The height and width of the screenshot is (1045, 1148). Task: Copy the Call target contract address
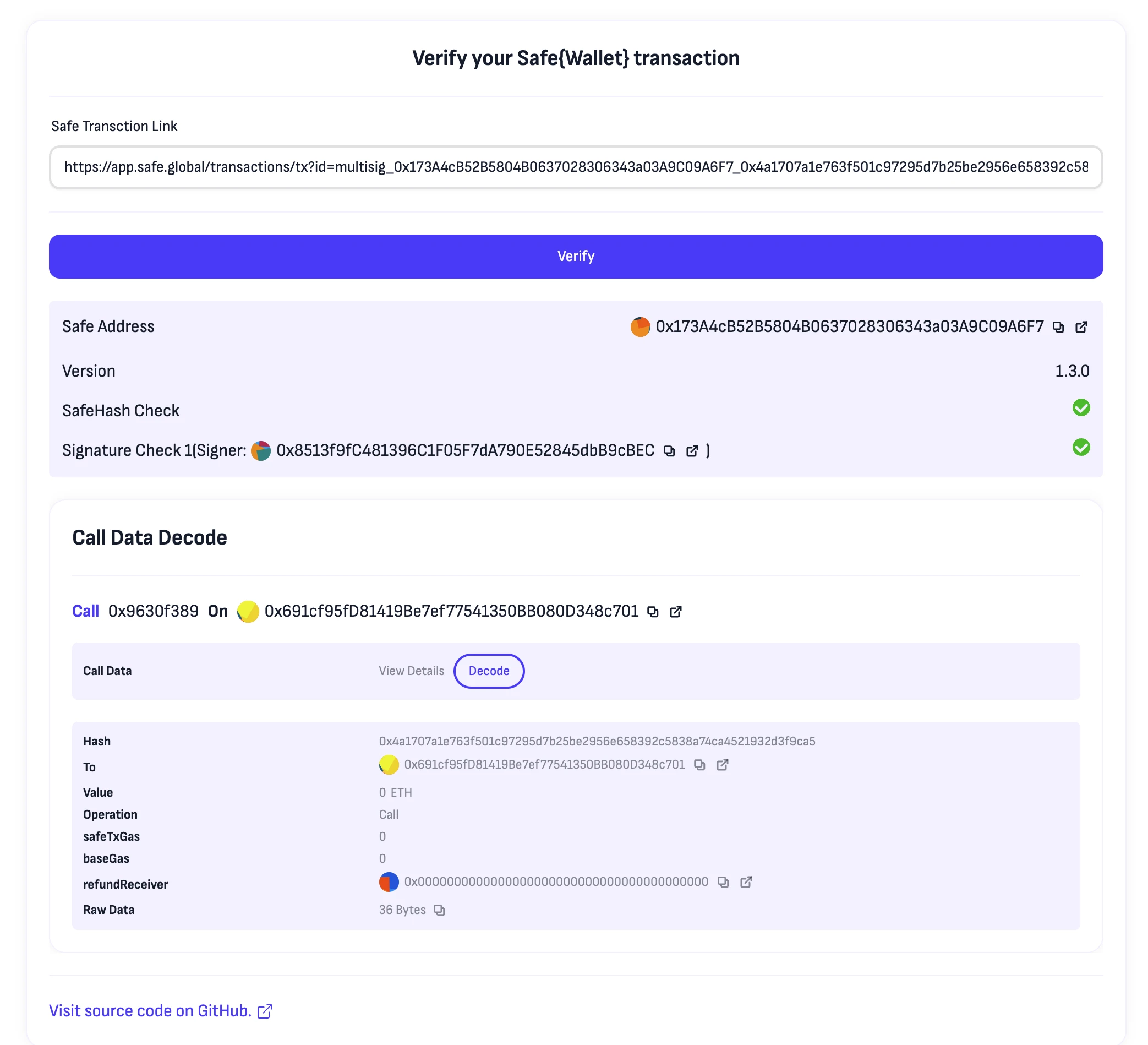coord(653,612)
